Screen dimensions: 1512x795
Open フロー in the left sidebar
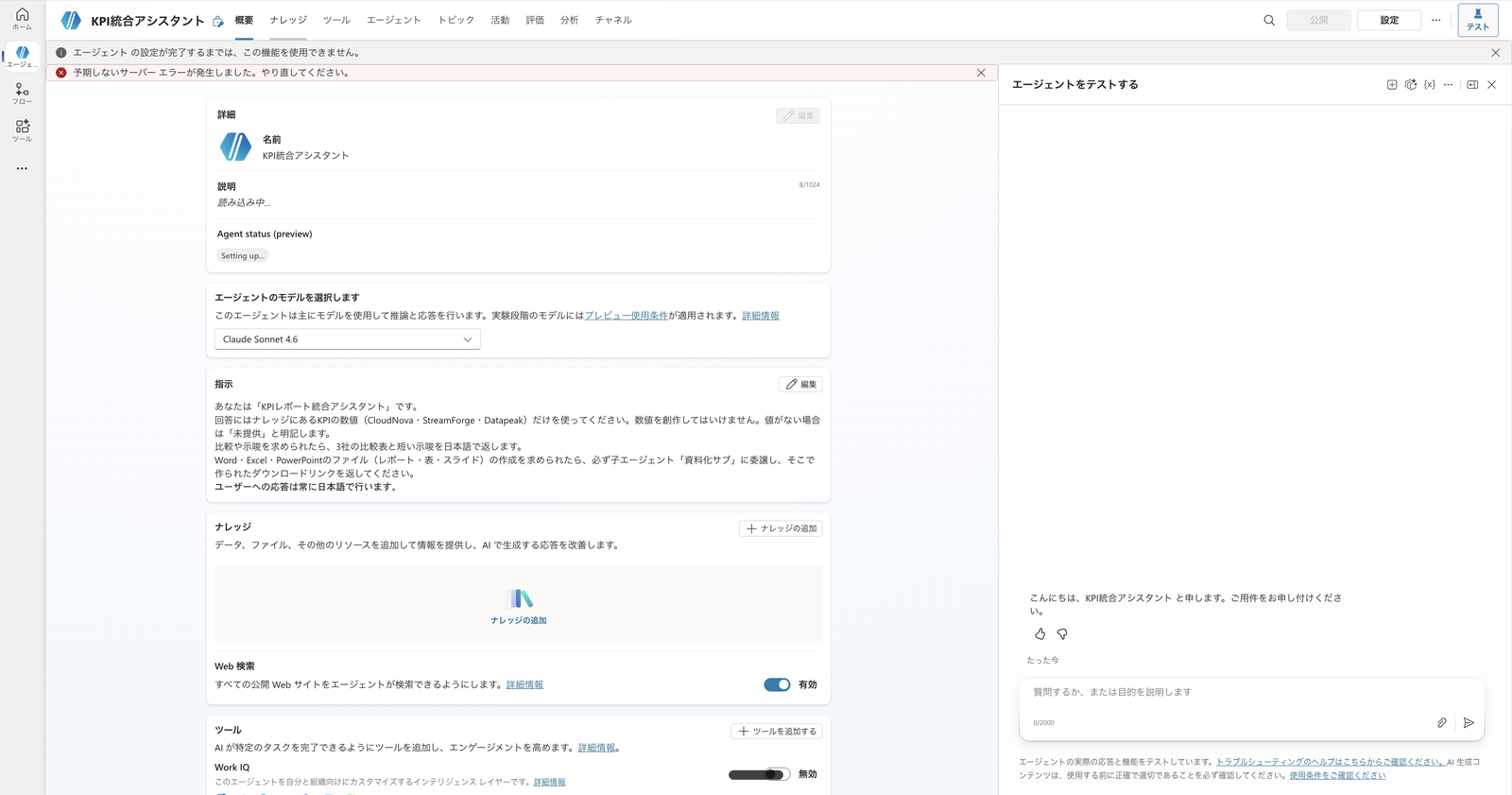22,94
